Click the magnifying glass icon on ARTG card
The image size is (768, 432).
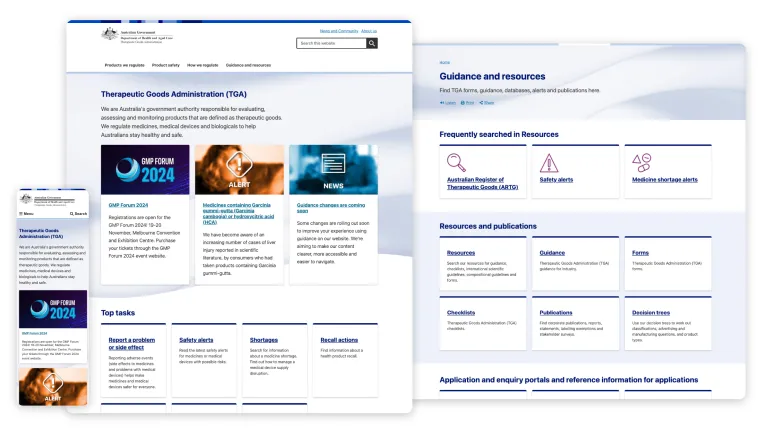click(x=456, y=163)
